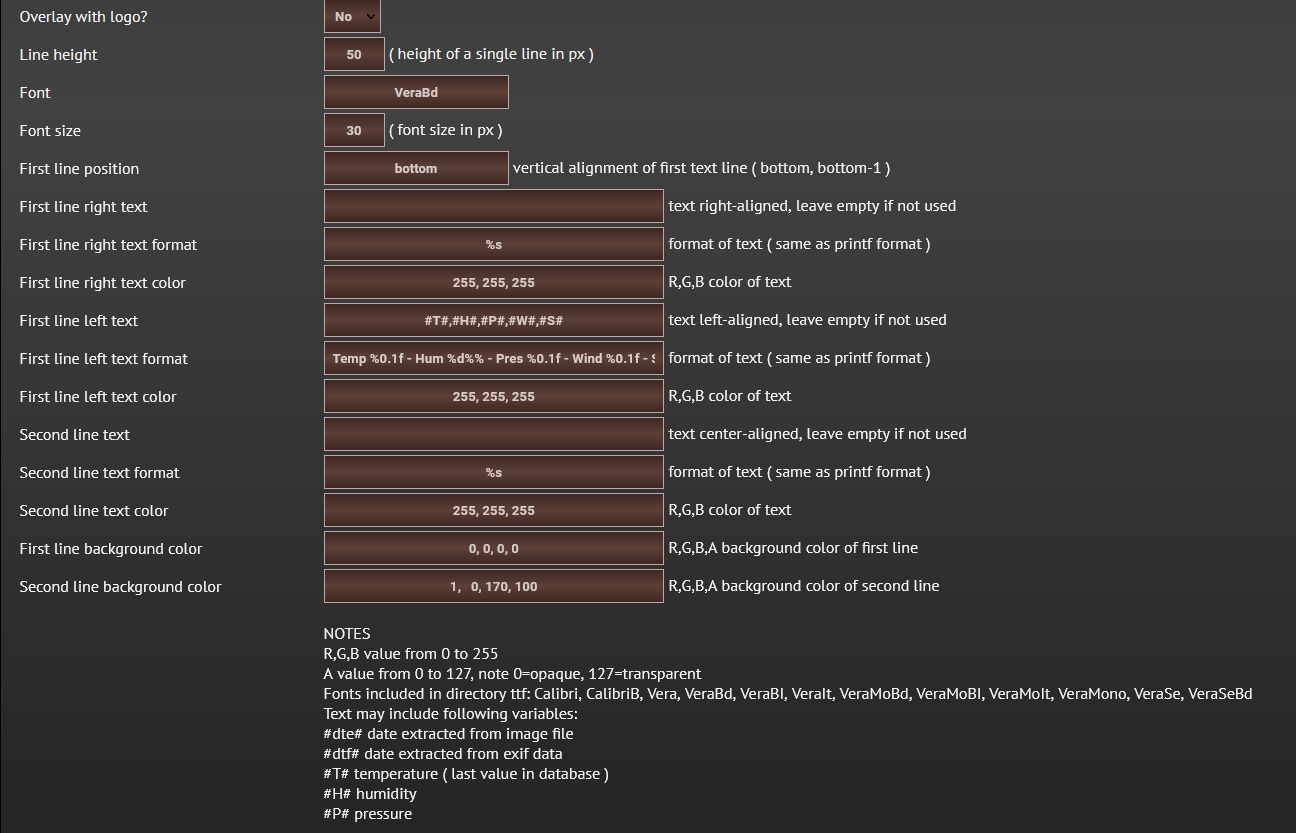Select the Temp %0.1f format field
The width and height of the screenshot is (1296, 833).
pos(493,358)
